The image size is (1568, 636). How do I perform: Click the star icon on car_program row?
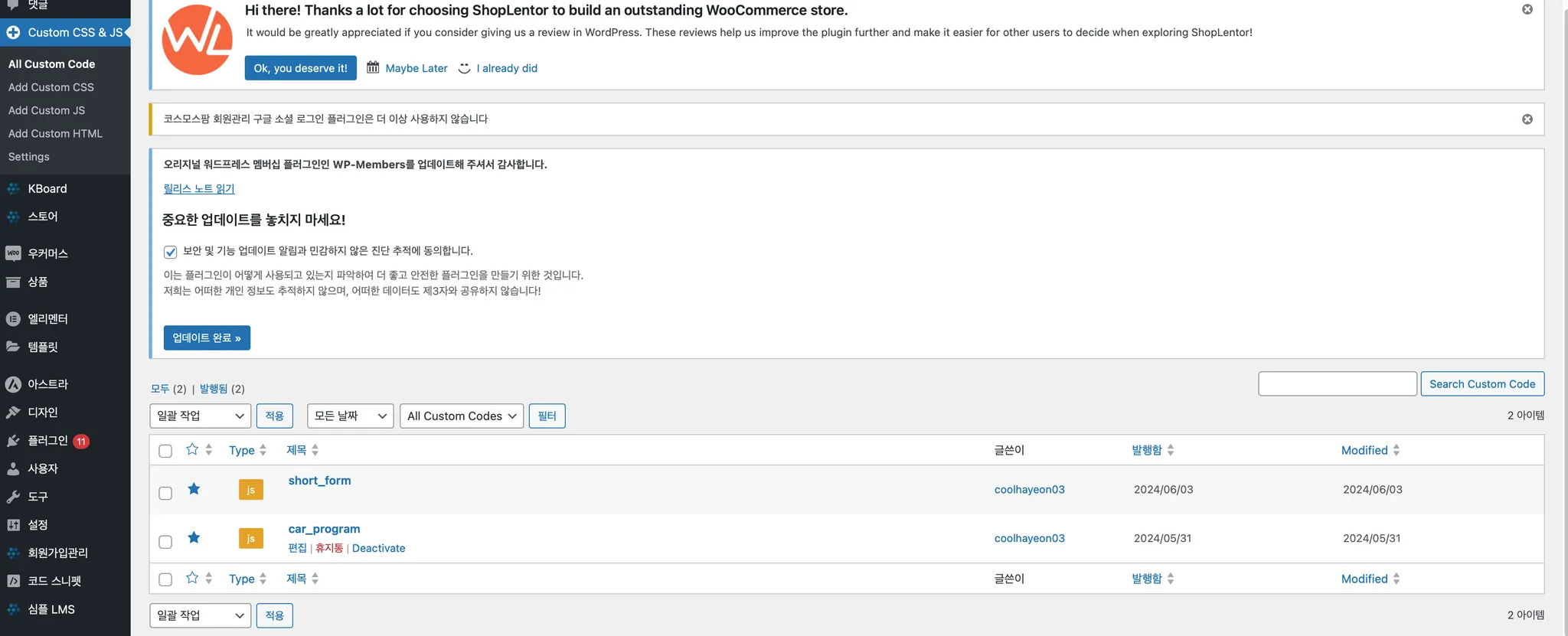pos(194,537)
